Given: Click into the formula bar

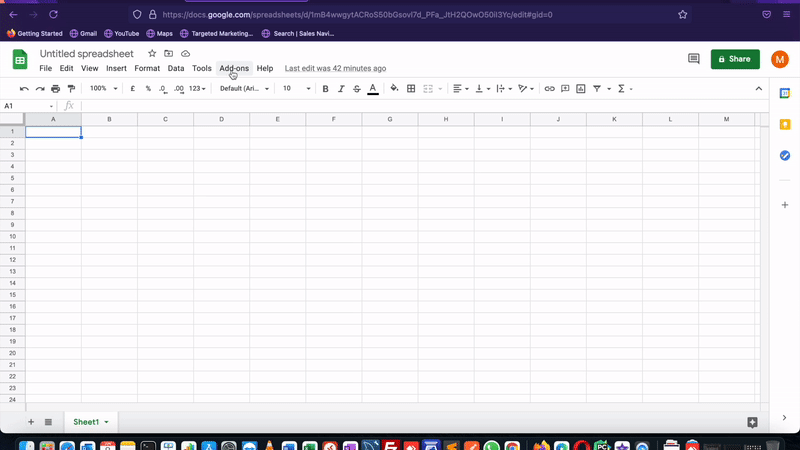Looking at the screenshot, I should (x=423, y=106).
